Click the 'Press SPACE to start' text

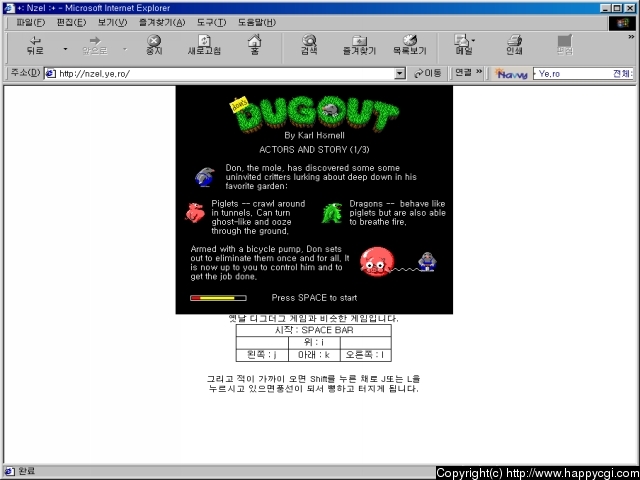pos(314,298)
